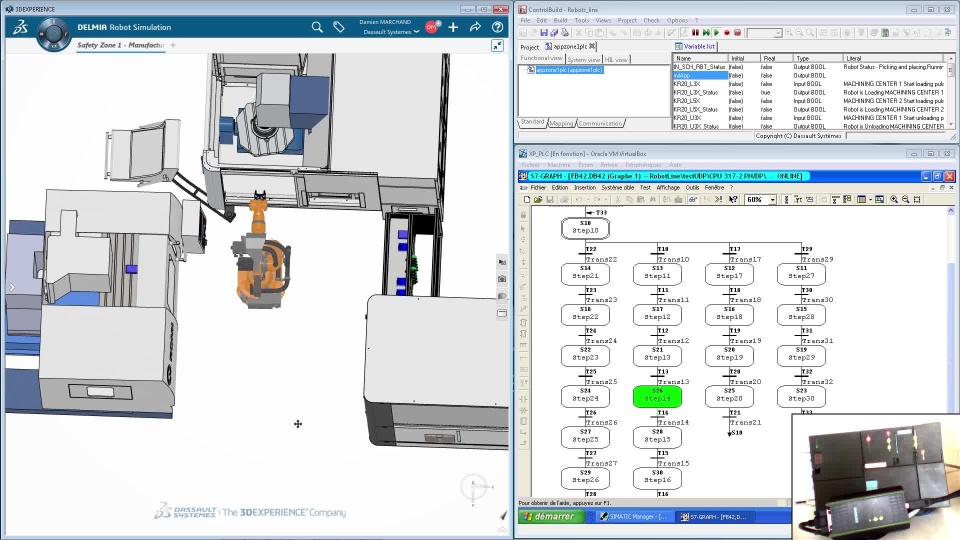Image resolution: width=960 pixels, height=540 pixels.
Task: Pause simulation in ControlBuild toolbar
Action: (696, 32)
